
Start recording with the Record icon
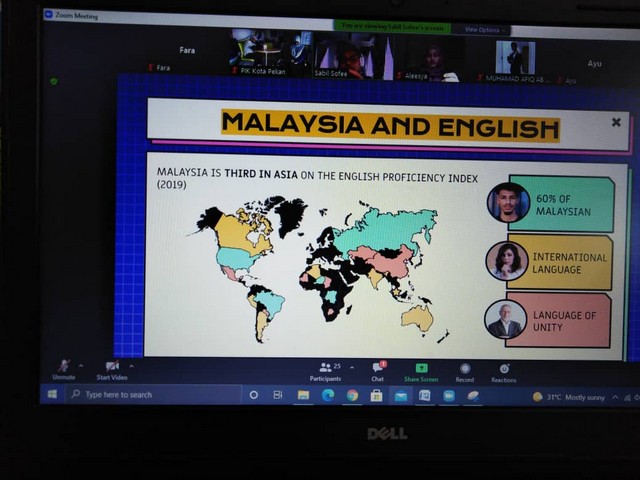[465, 370]
